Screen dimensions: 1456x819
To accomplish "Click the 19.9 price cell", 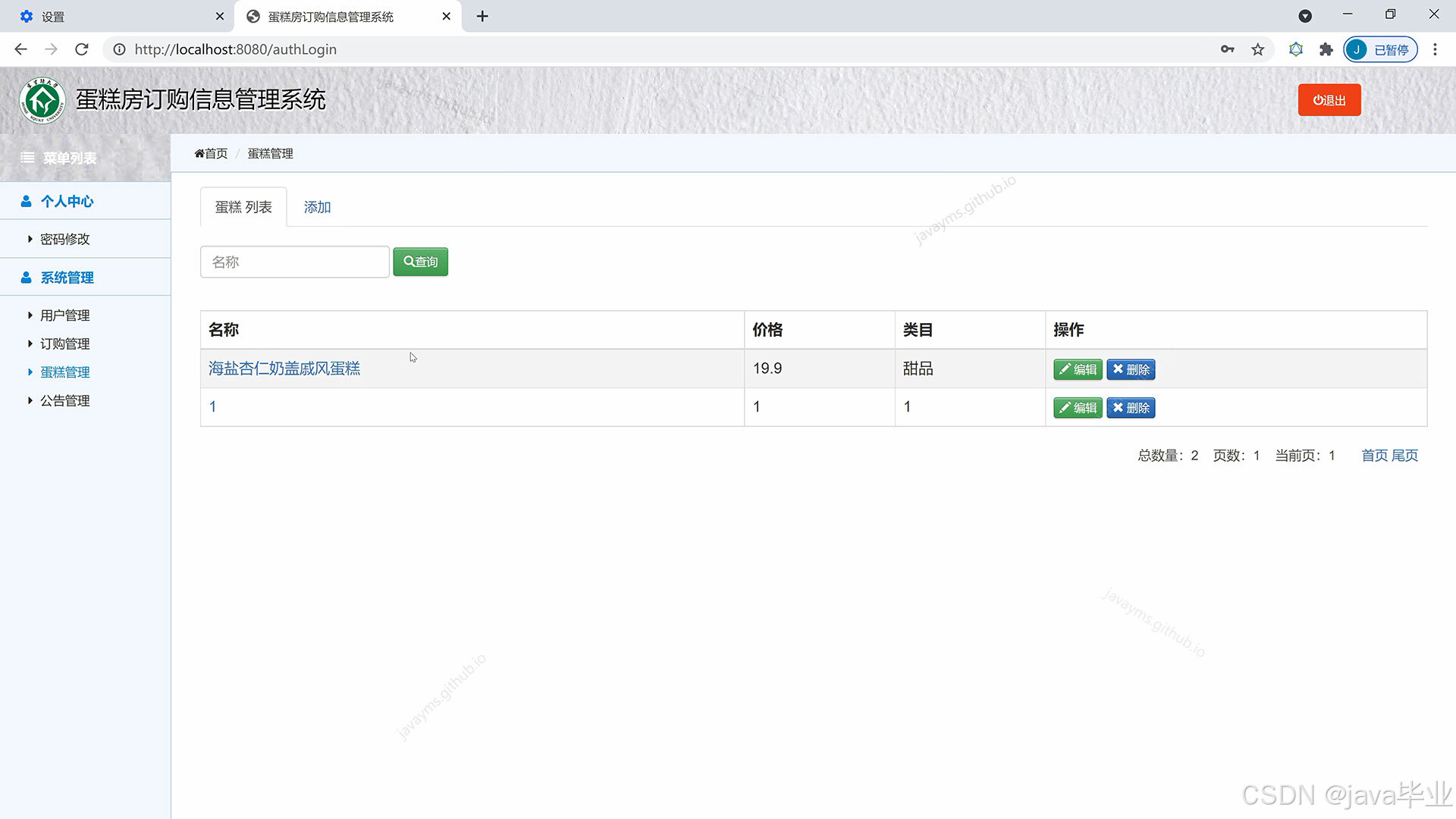I will (x=820, y=369).
